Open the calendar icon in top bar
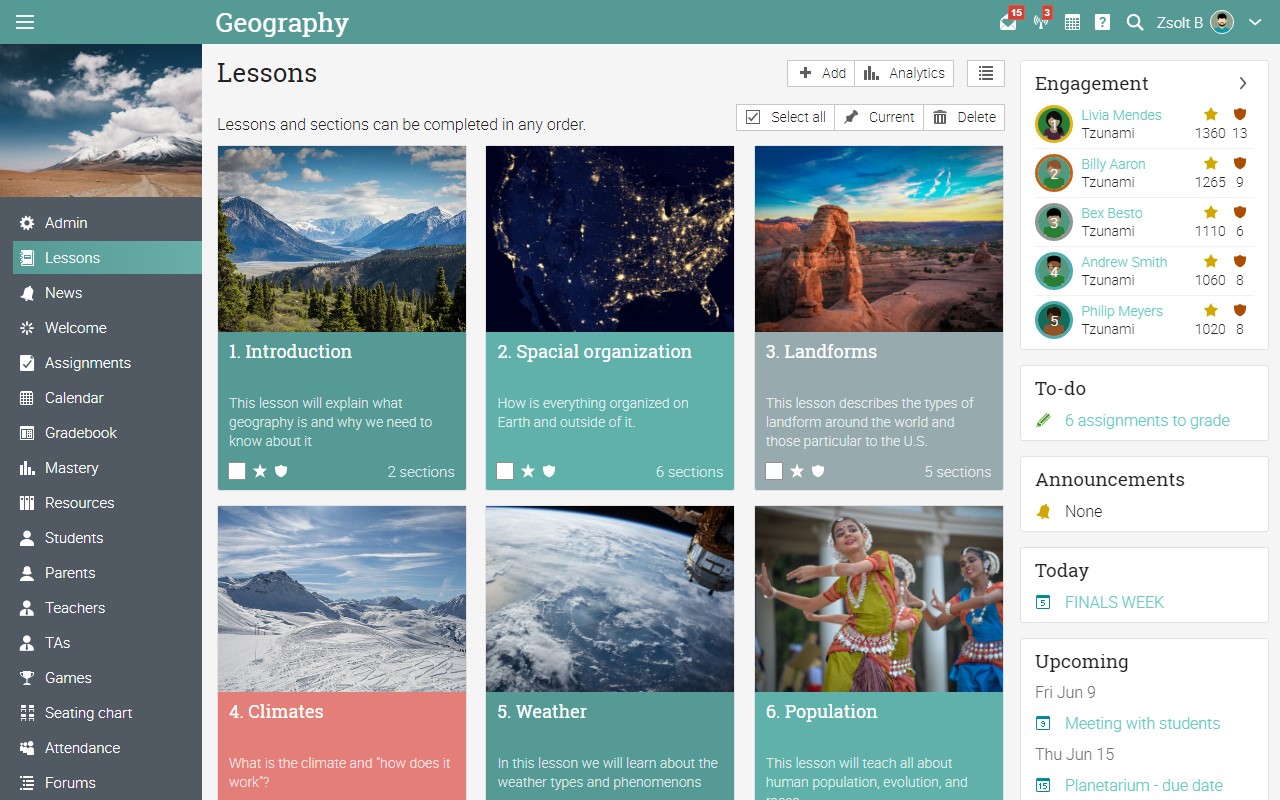The width and height of the screenshot is (1280, 800). [1072, 22]
